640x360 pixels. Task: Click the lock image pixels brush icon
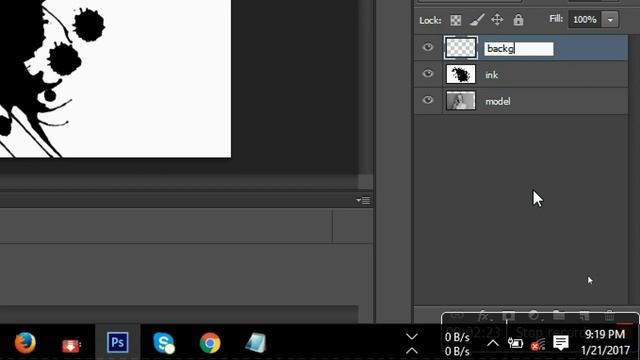tap(476, 20)
